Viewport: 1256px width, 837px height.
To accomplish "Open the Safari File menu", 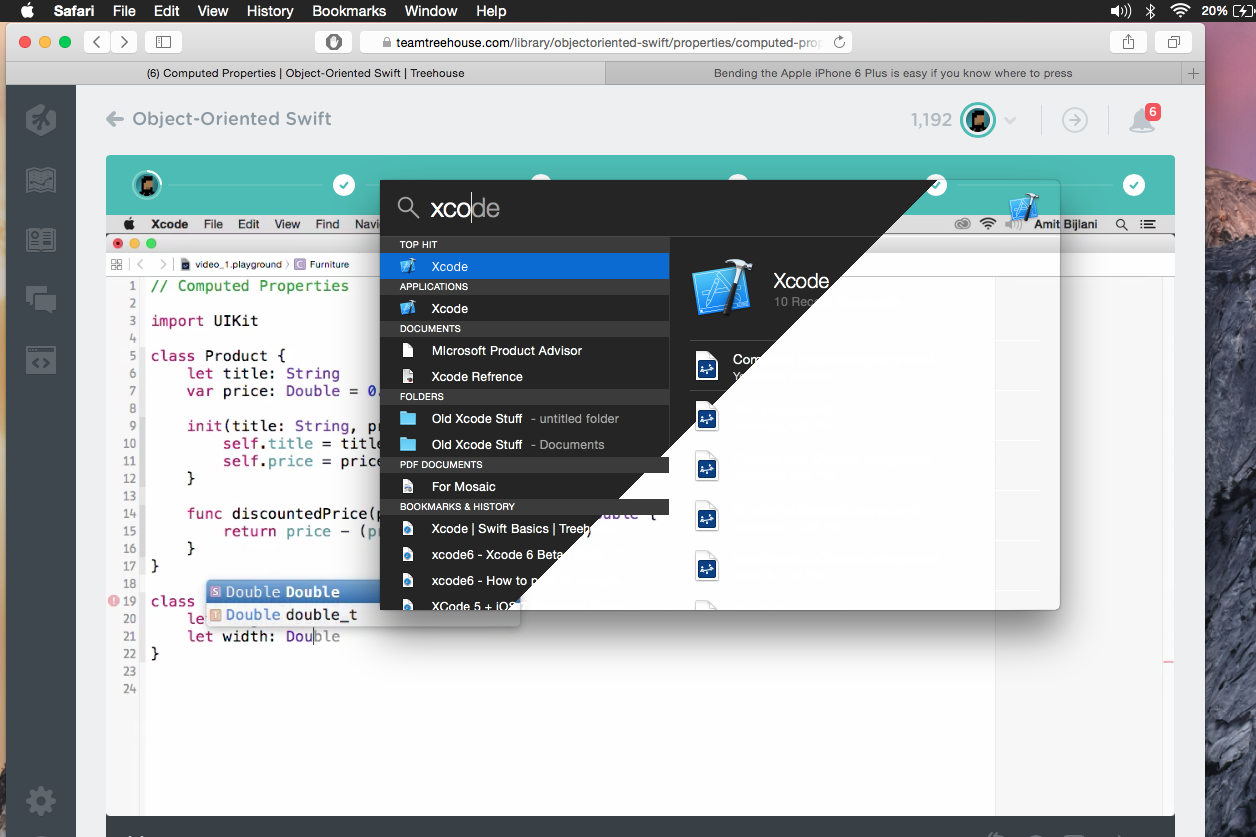I will 124,11.
